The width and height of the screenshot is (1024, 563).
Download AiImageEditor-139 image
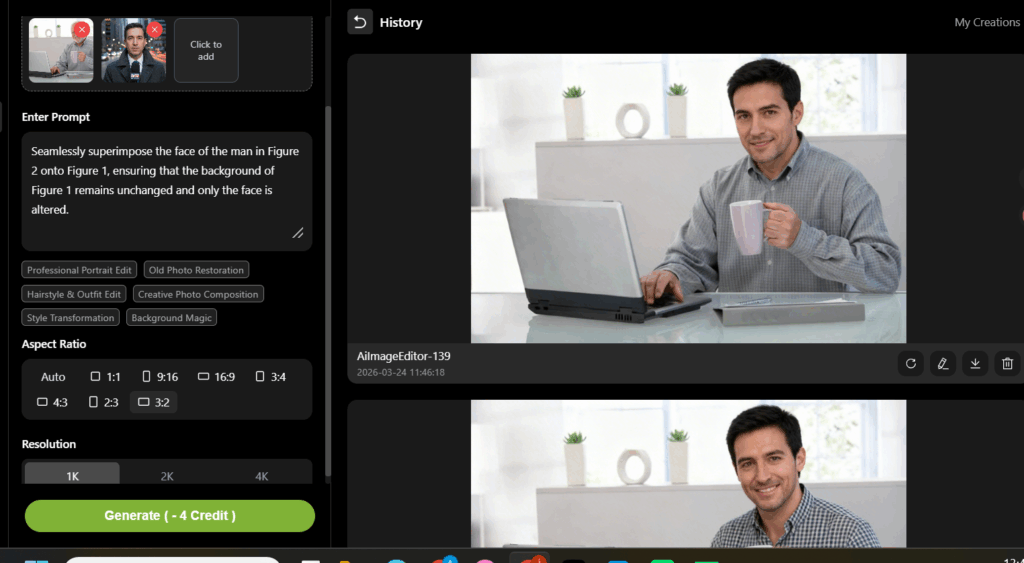click(975, 364)
